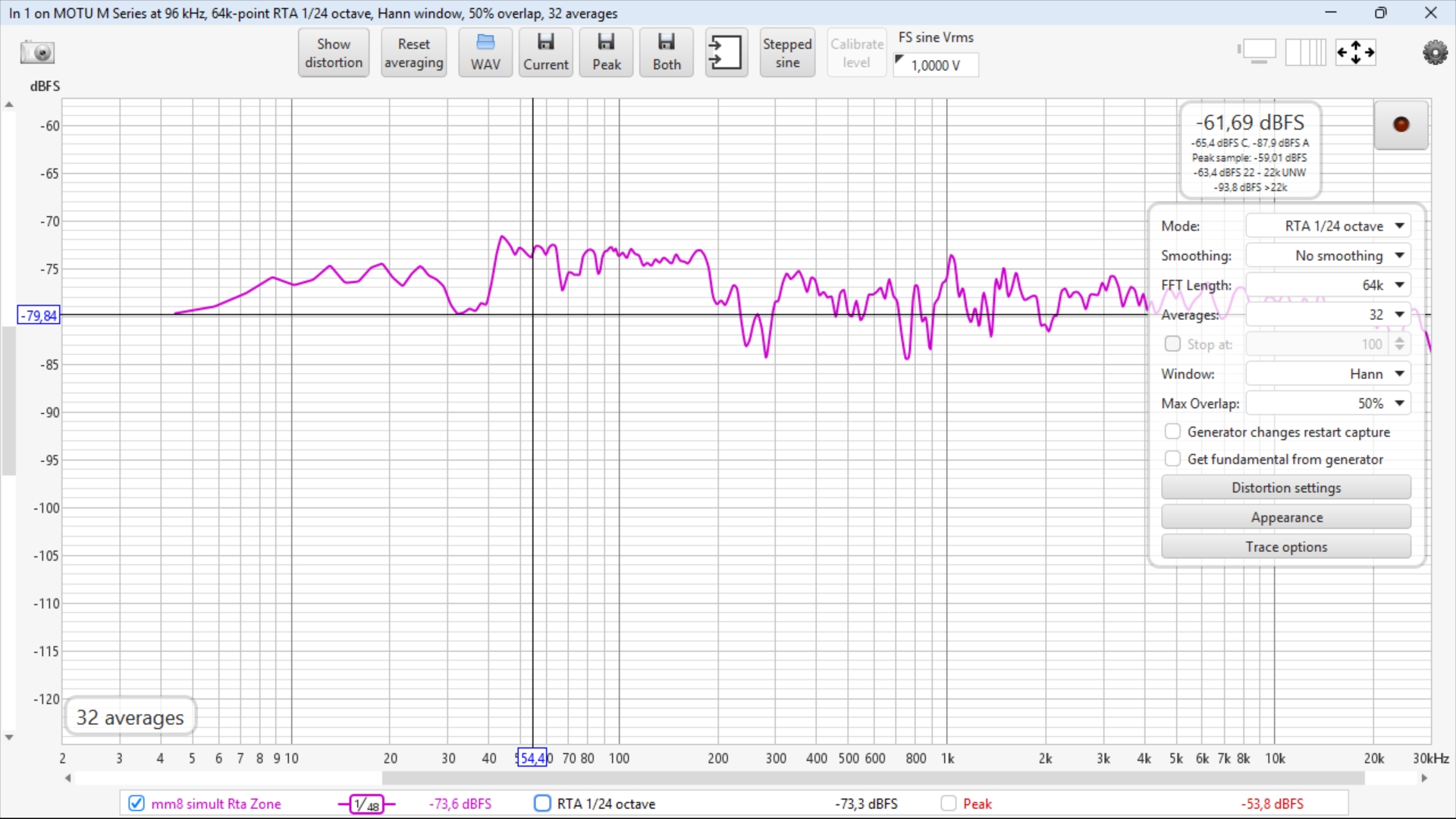Screen dimensions: 1456x819
Task: Open Max Overlap dropdown 50%
Action: tap(1328, 403)
